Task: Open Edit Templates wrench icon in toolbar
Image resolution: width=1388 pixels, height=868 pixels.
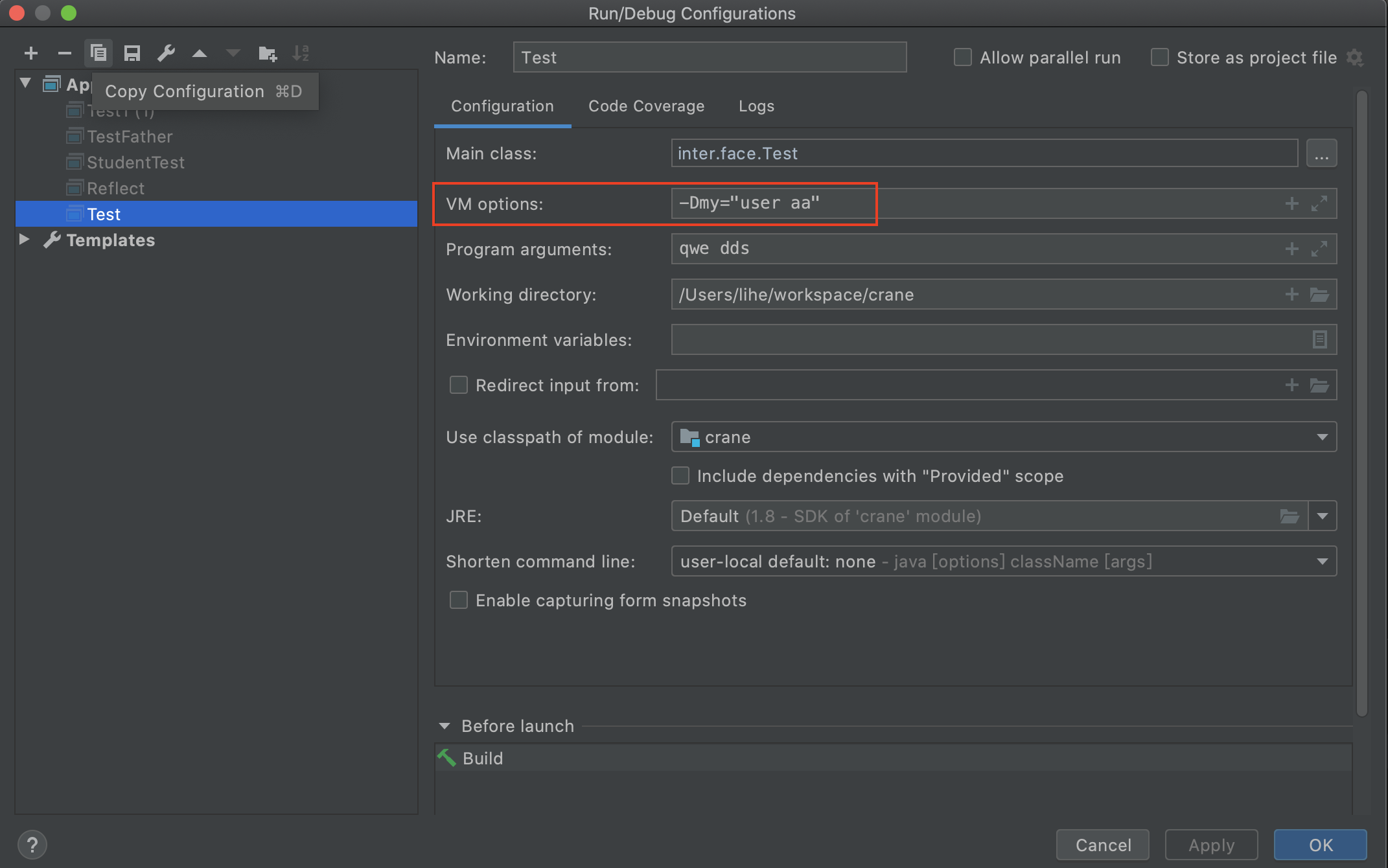Action: [x=166, y=53]
